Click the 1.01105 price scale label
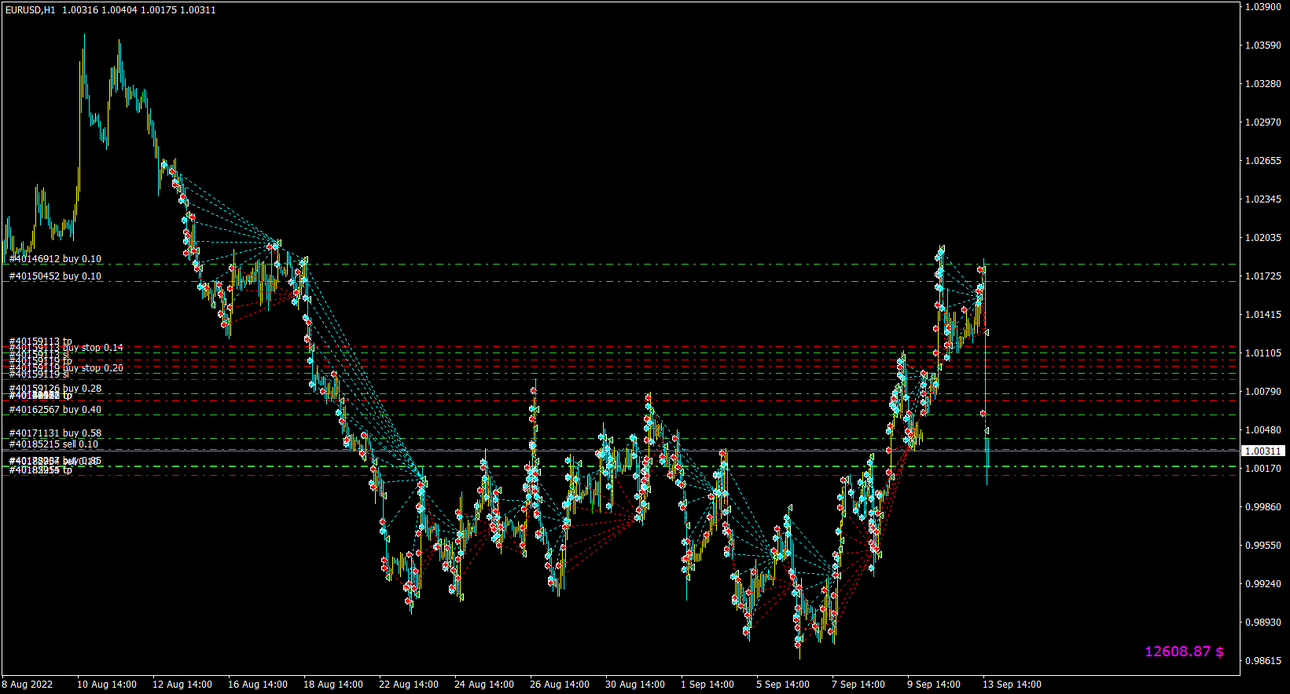The height and width of the screenshot is (694, 1290). 1263,353
